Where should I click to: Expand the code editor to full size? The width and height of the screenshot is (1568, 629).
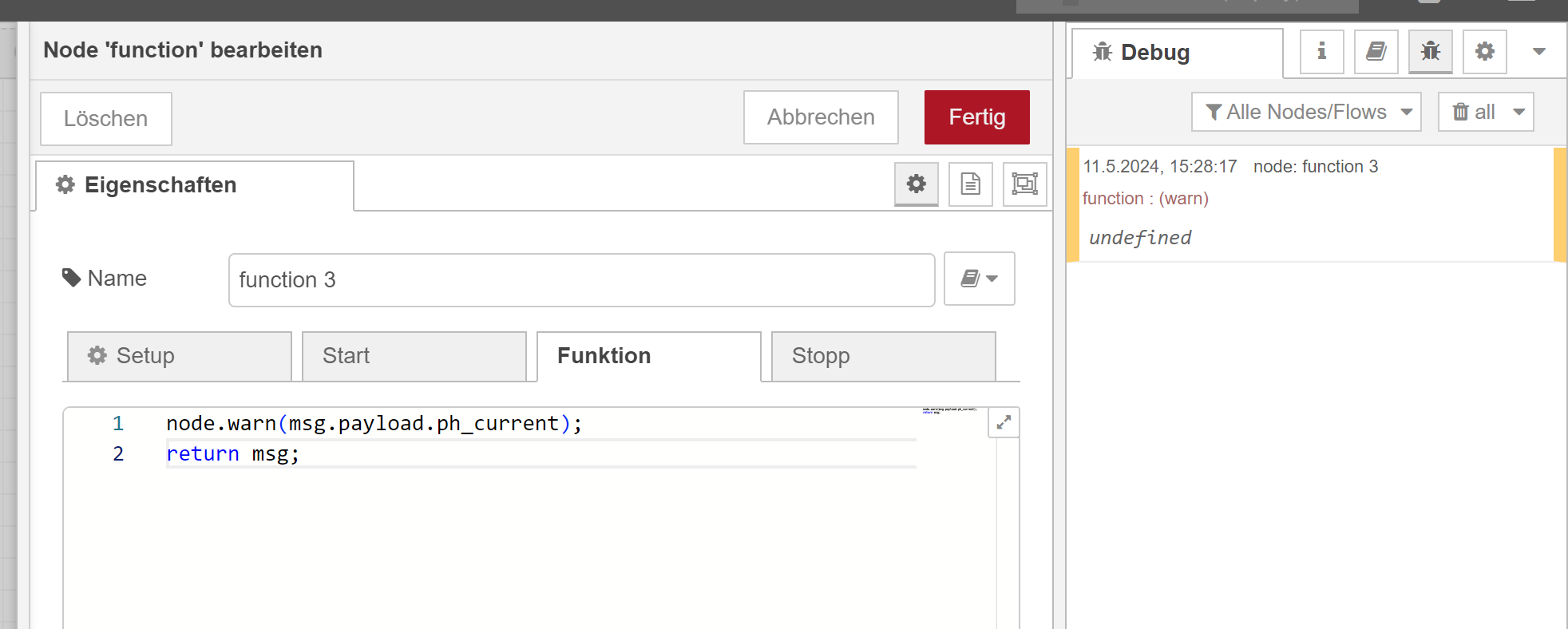point(1004,422)
